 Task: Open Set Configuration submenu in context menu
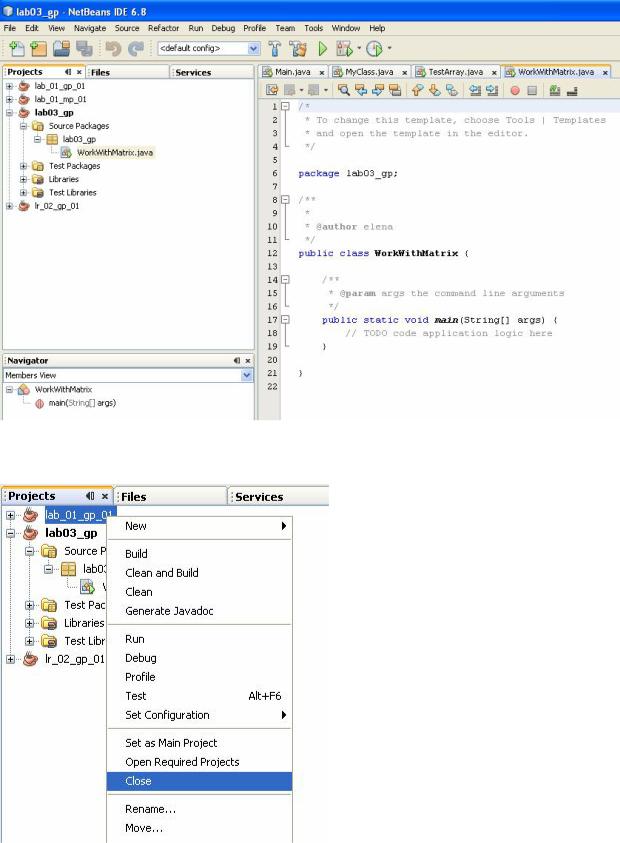pyautogui.click(x=199, y=715)
